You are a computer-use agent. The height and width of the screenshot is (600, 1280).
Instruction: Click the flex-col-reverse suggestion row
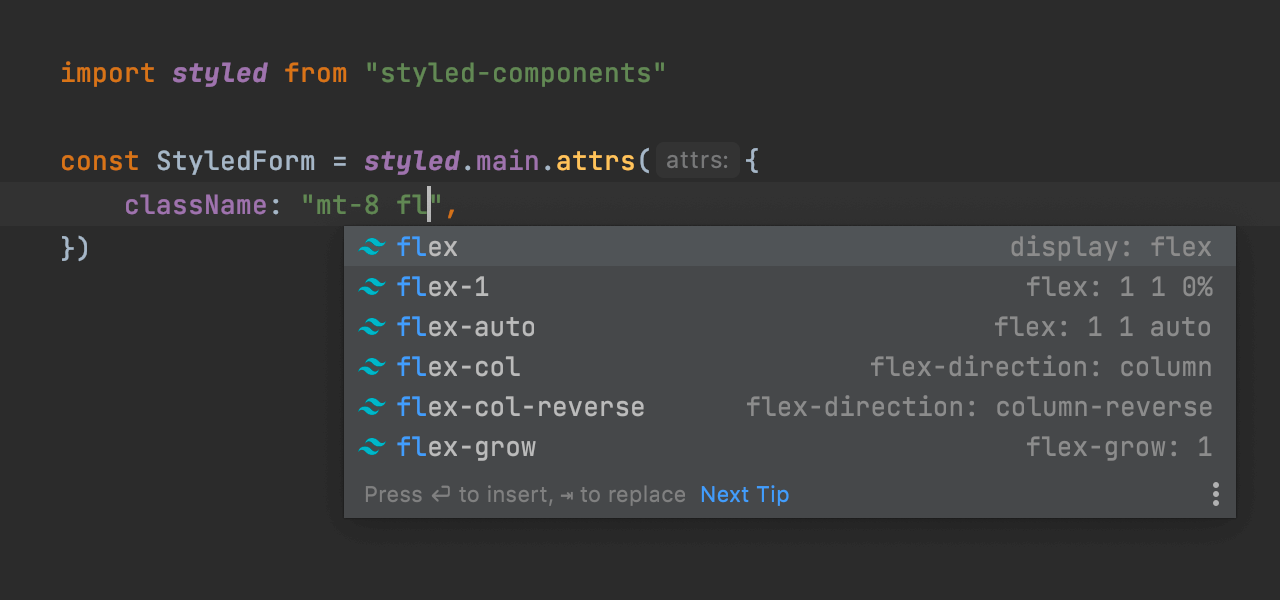[520, 406]
